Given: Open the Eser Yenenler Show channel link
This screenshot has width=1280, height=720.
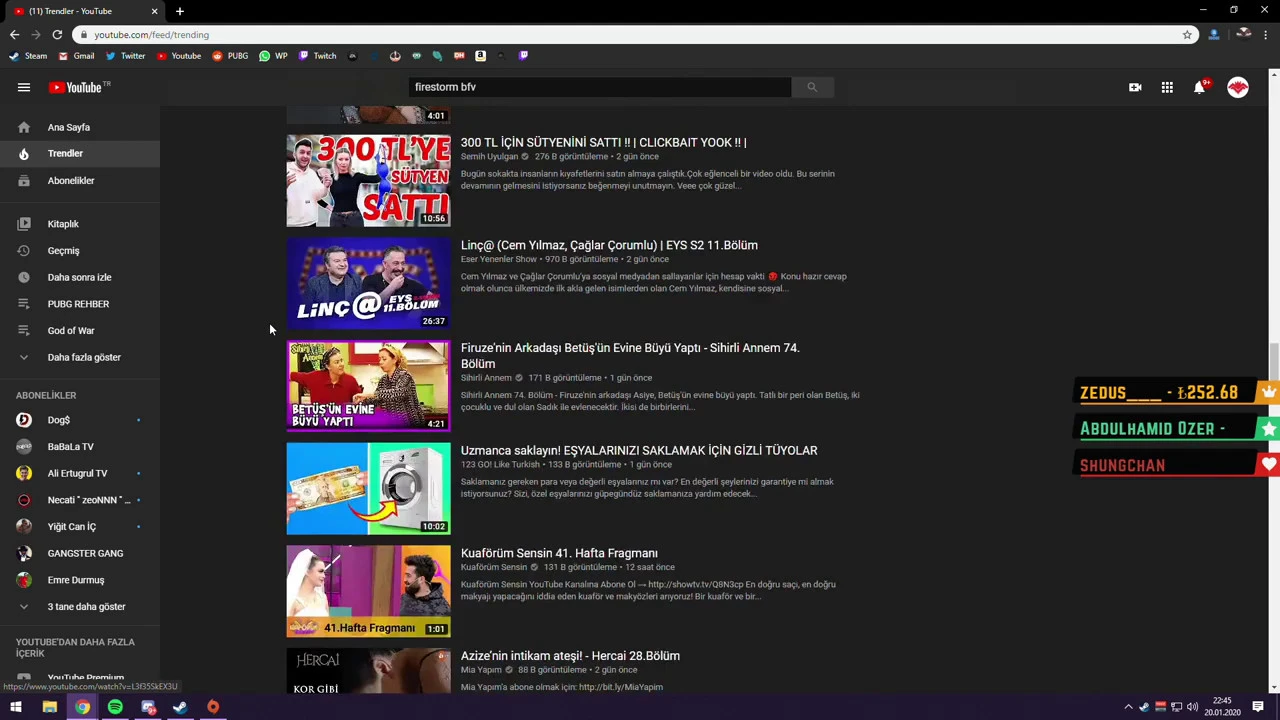Looking at the screenshot, I should (498, 259).
